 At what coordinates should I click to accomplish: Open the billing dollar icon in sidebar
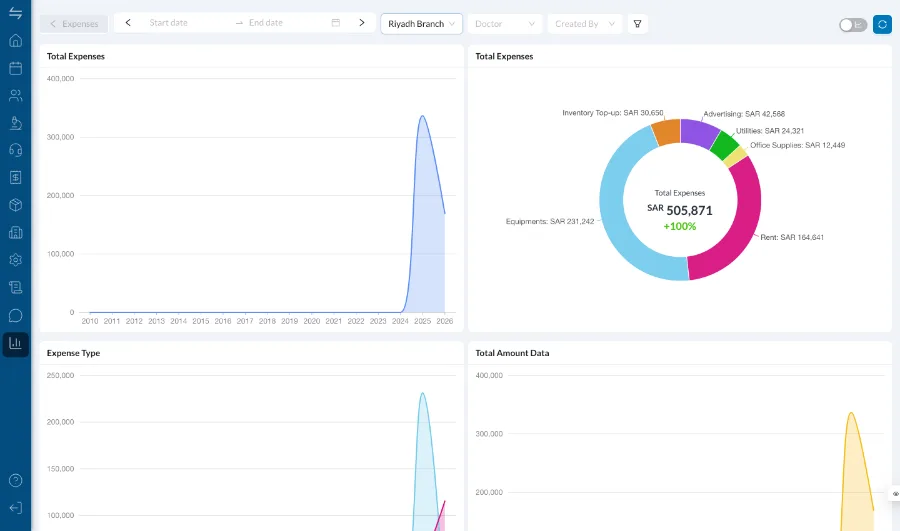click(15, 177)
